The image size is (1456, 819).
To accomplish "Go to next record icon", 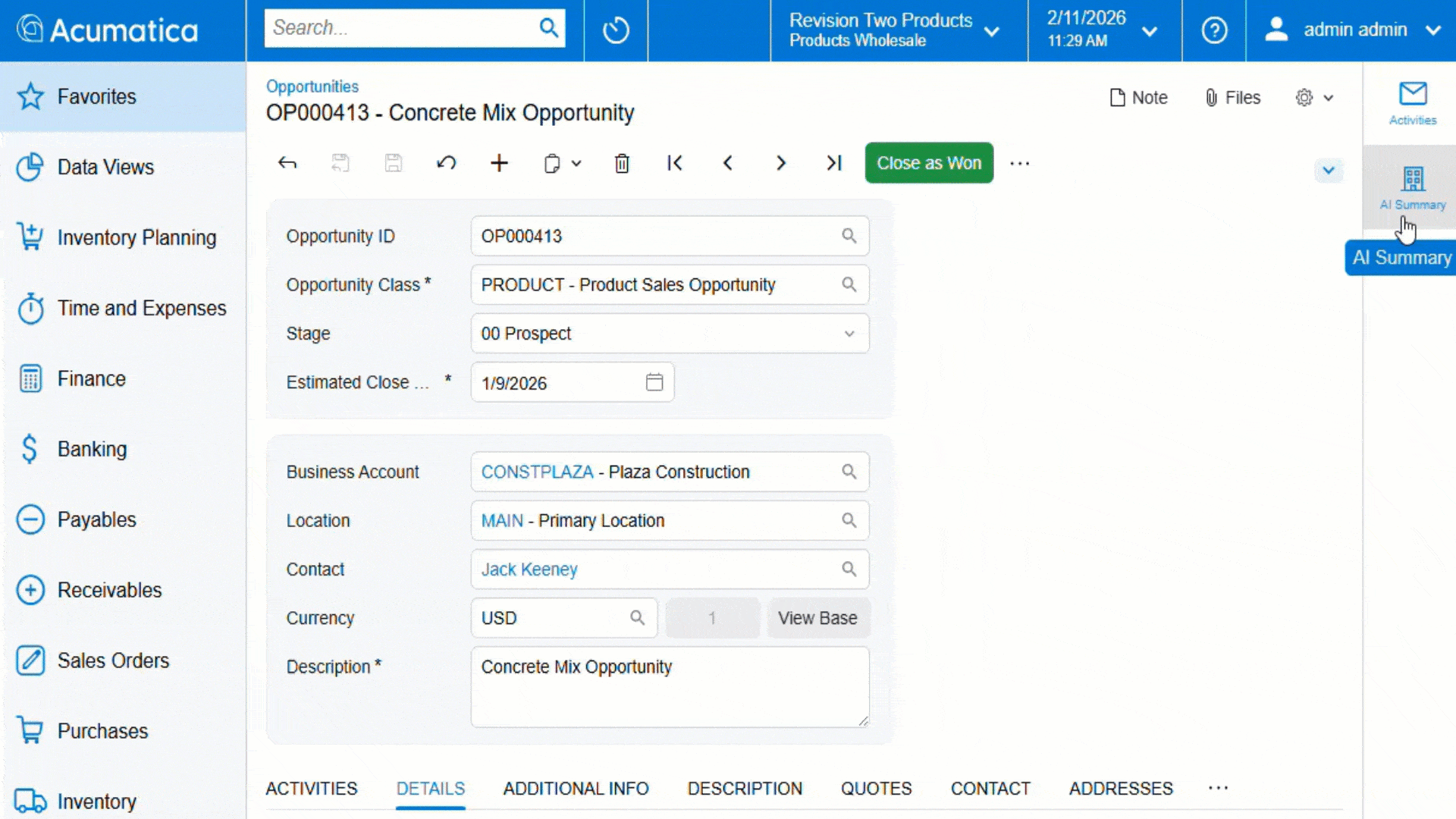I will [781, 163].
